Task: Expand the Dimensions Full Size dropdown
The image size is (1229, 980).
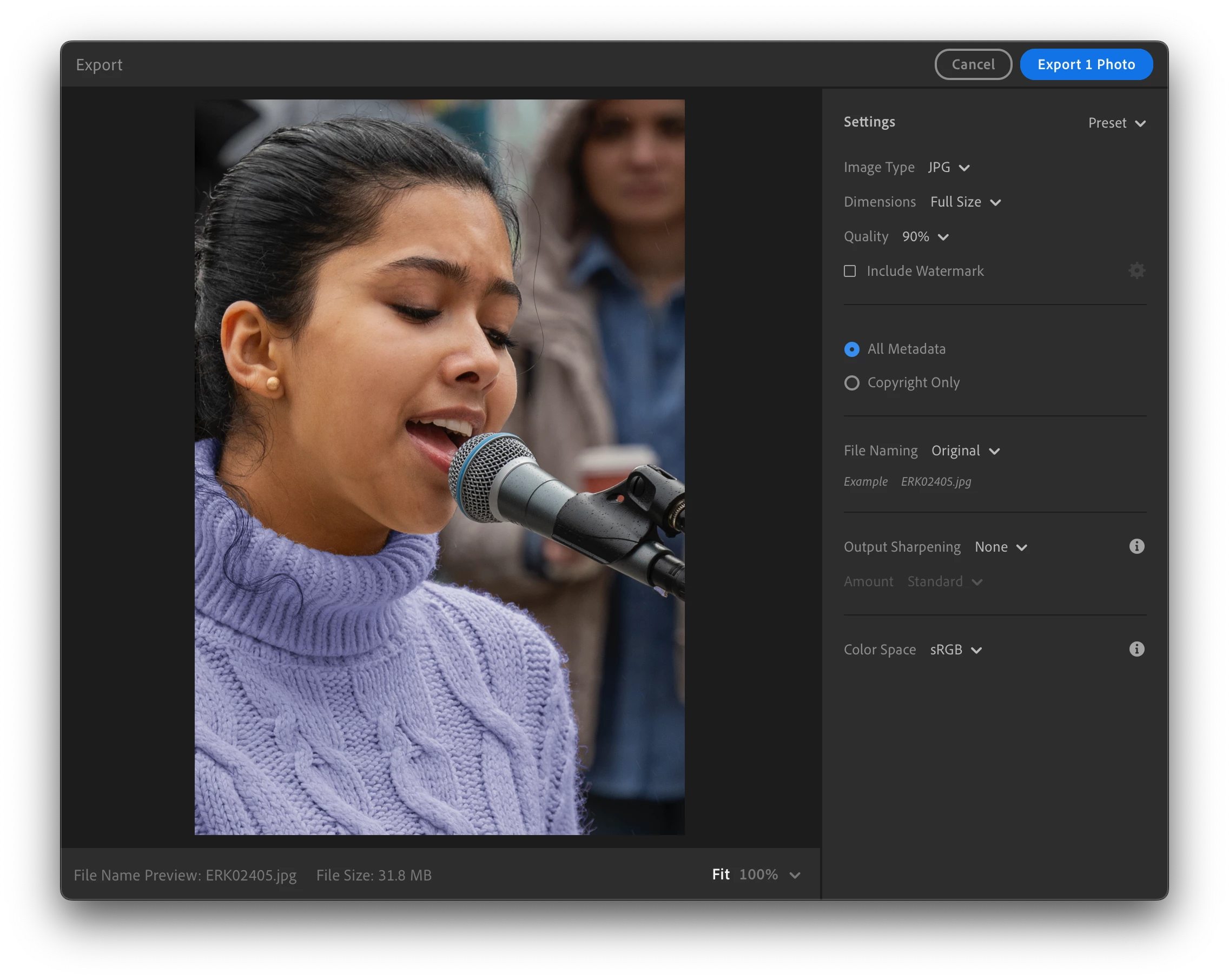Action: 965,202
